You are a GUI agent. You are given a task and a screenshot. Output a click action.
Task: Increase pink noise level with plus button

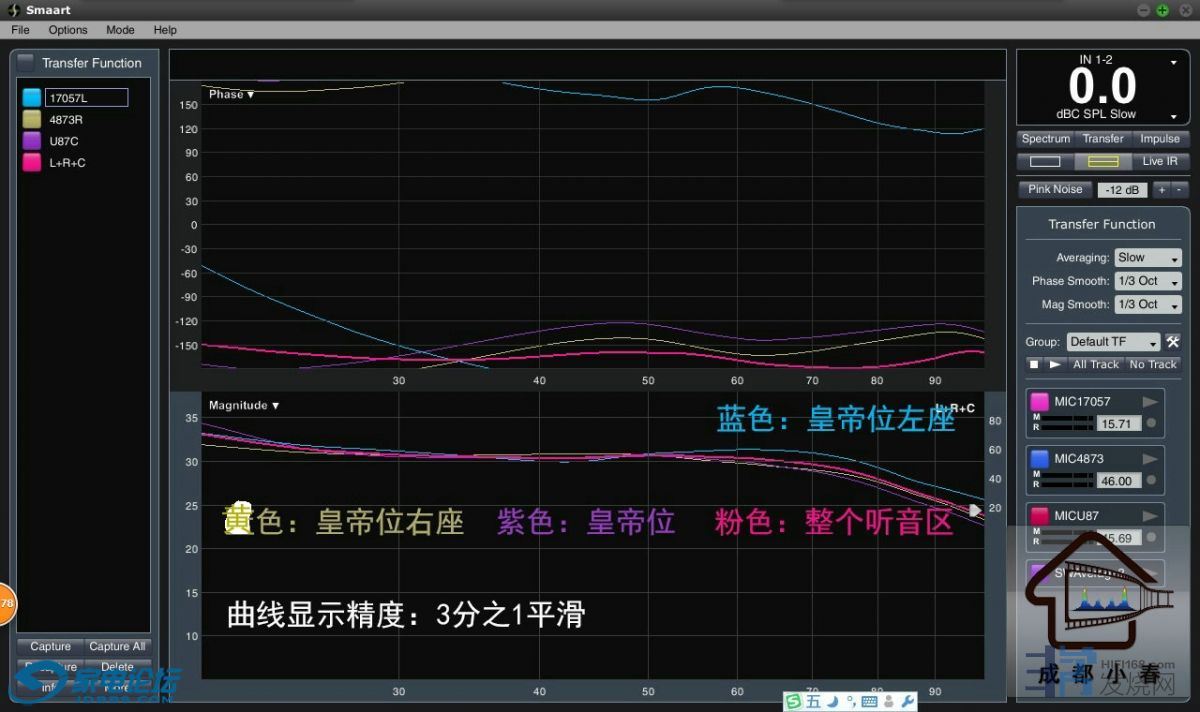pyautogui.click(x=1161, y=190)
